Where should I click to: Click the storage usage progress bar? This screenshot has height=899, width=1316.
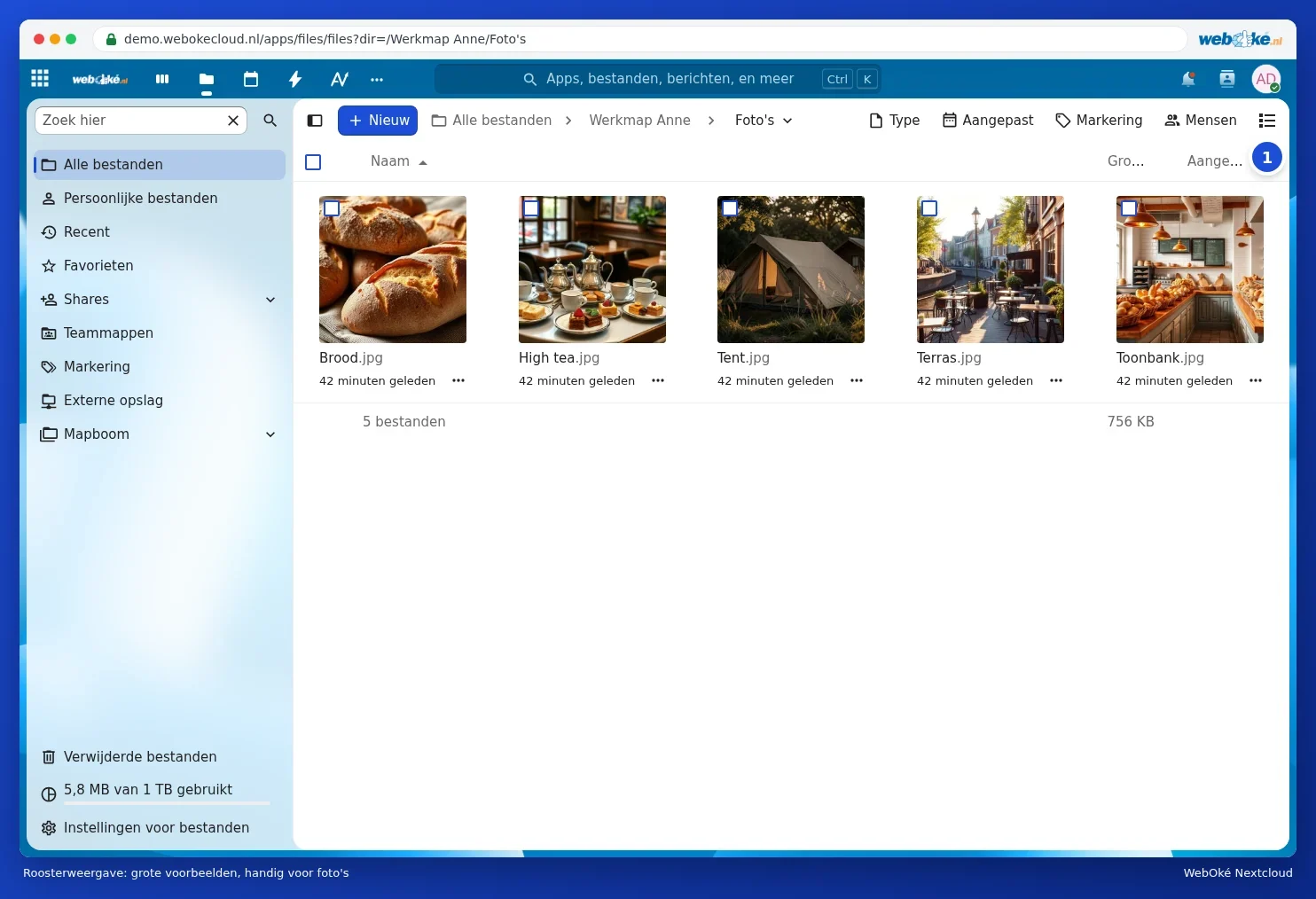click(x=167, y=803)
